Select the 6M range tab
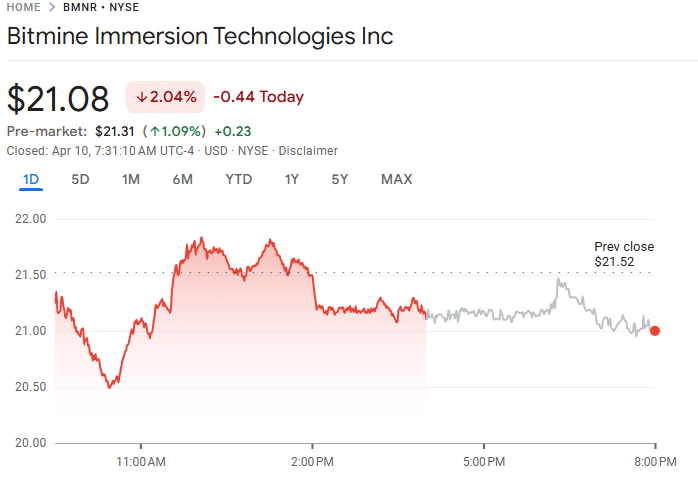The image size is (698, 489). pos(182,180)
